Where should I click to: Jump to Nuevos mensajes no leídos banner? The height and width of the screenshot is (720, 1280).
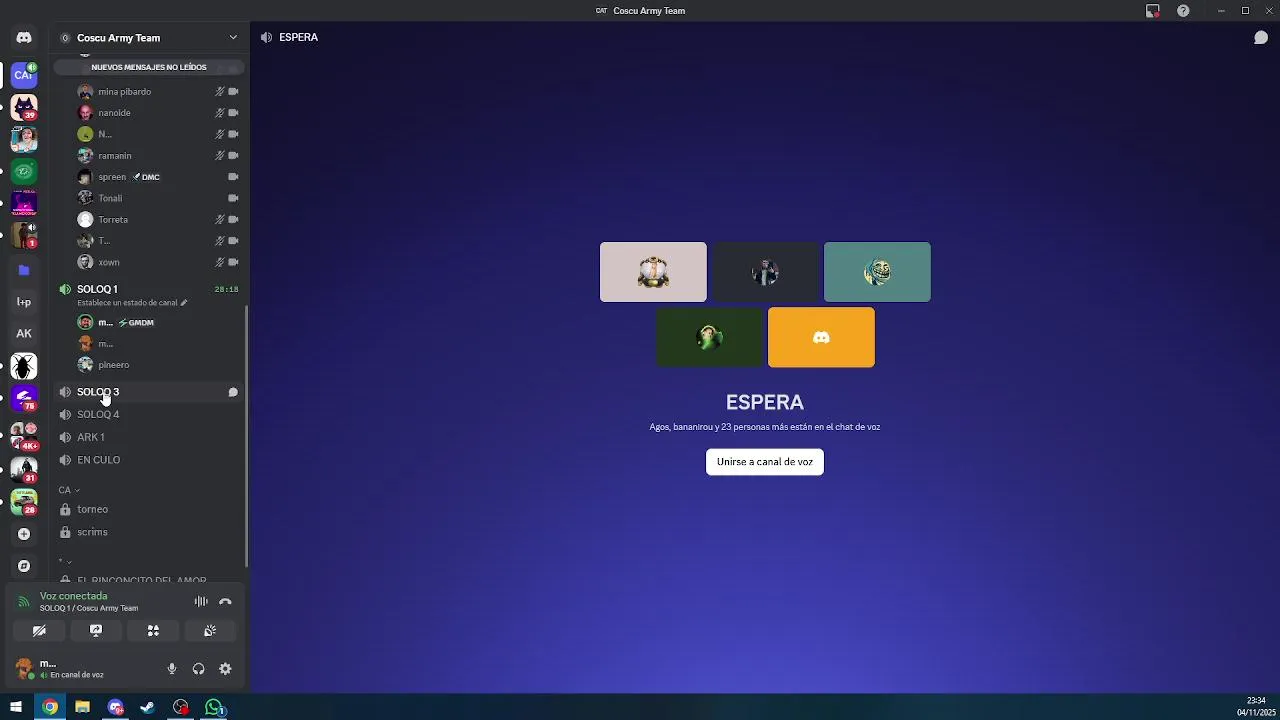[149, 67]
